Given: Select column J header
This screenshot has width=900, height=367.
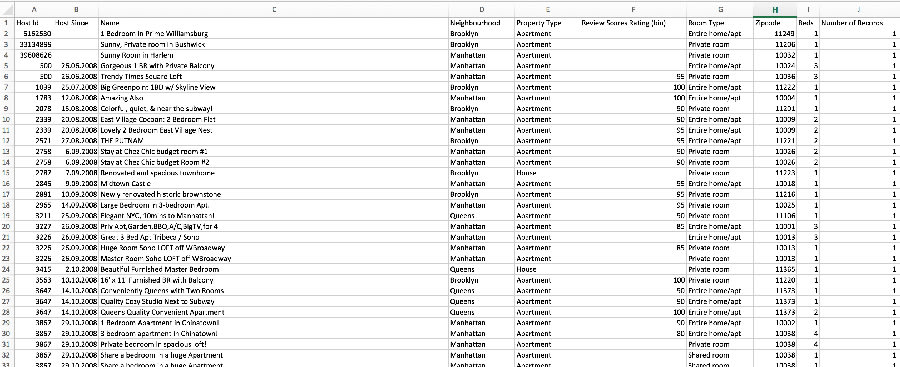Looking at the screenshot, I should (859, 9).
